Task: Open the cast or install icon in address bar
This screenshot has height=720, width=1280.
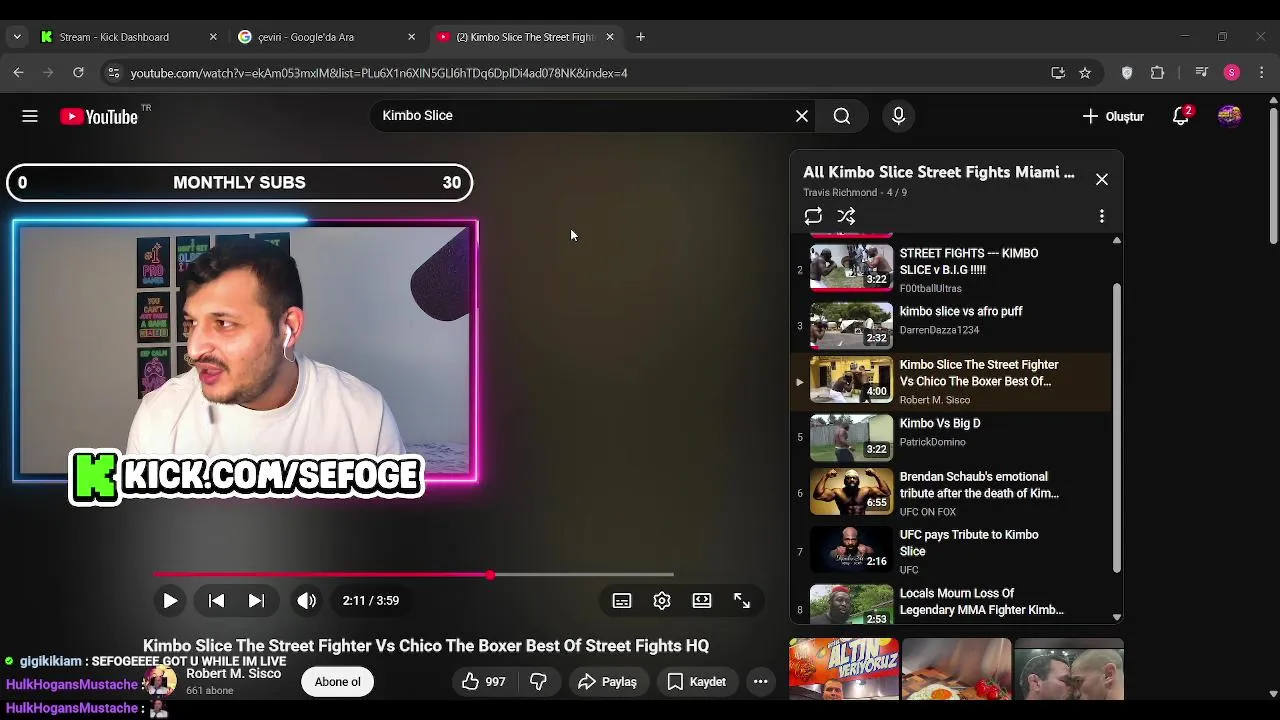Action: click(1058, 73)
